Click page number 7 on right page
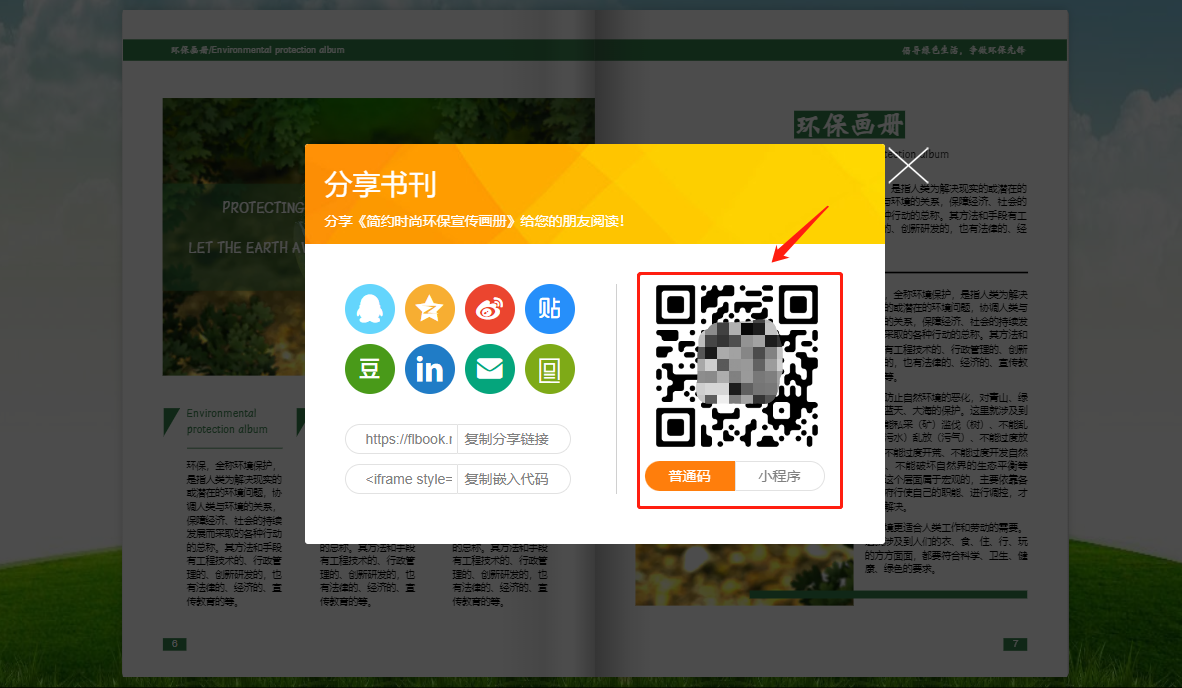1182x688 pixels. coord(1015,644)
